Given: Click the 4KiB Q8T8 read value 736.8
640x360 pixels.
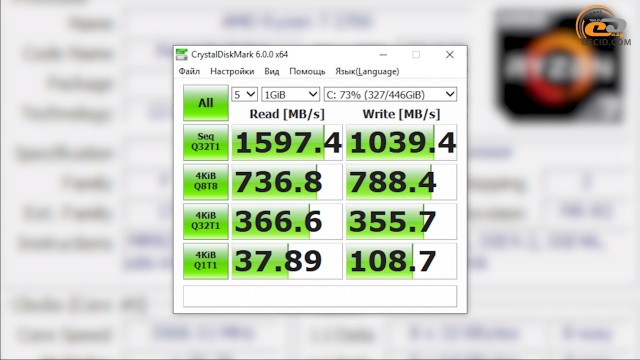Looking at the screenshot, I should 287,182.
